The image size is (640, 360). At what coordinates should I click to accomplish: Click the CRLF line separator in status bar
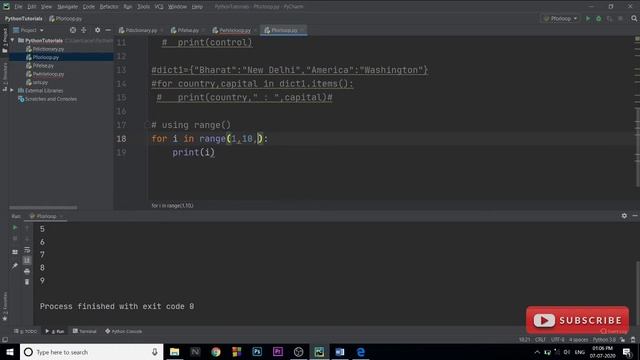[540, 340]
